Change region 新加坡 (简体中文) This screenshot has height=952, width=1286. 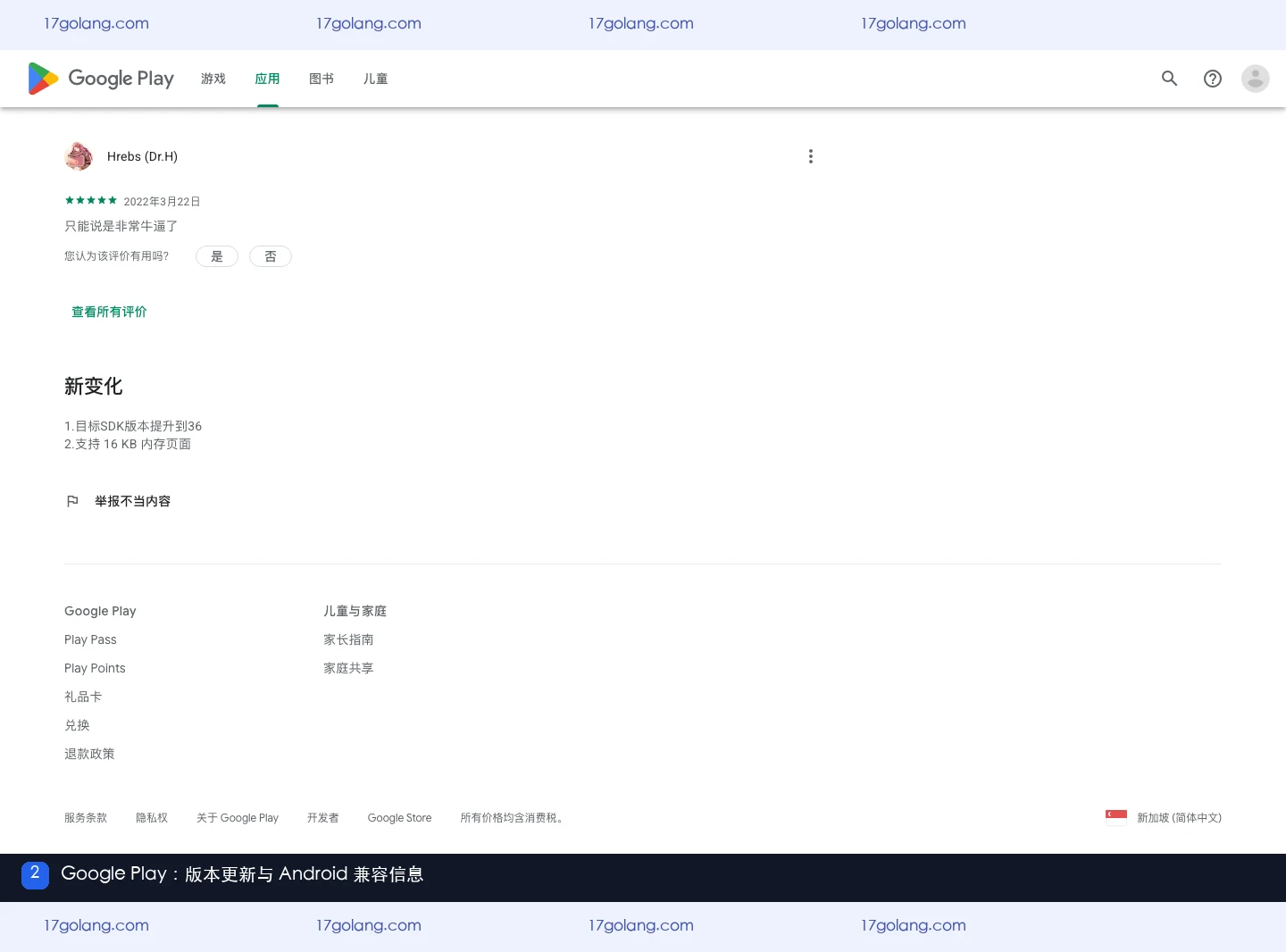[1179, 817]
